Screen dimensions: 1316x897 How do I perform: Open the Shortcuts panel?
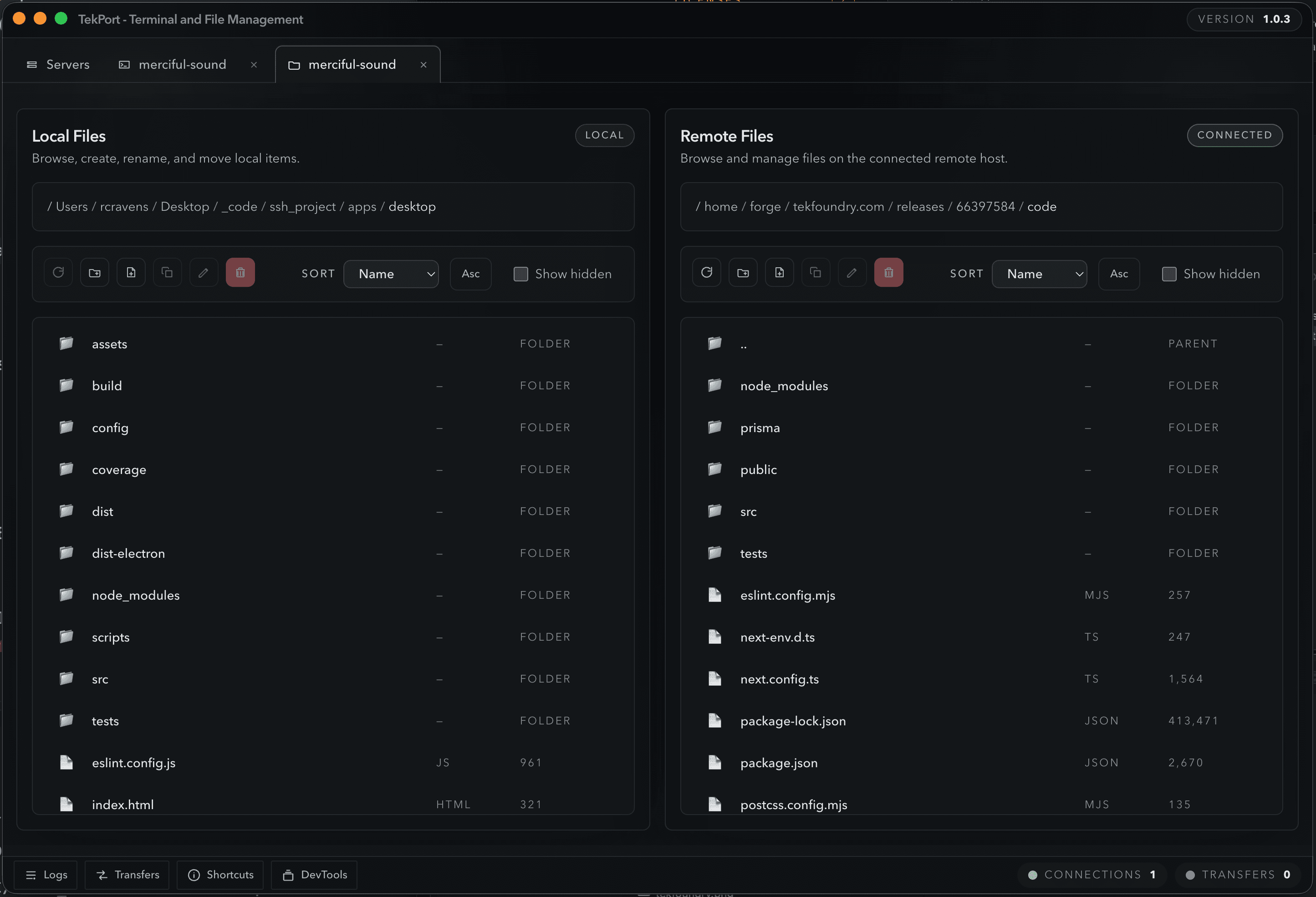click(x=220, y=875)
